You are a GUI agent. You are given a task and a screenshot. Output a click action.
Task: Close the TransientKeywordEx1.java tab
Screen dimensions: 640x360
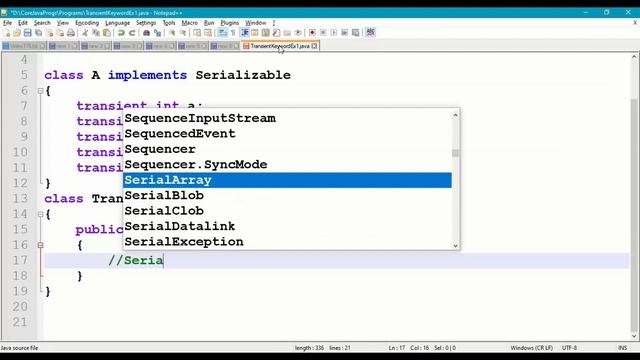pyautogui.click(x=314, y=46)
